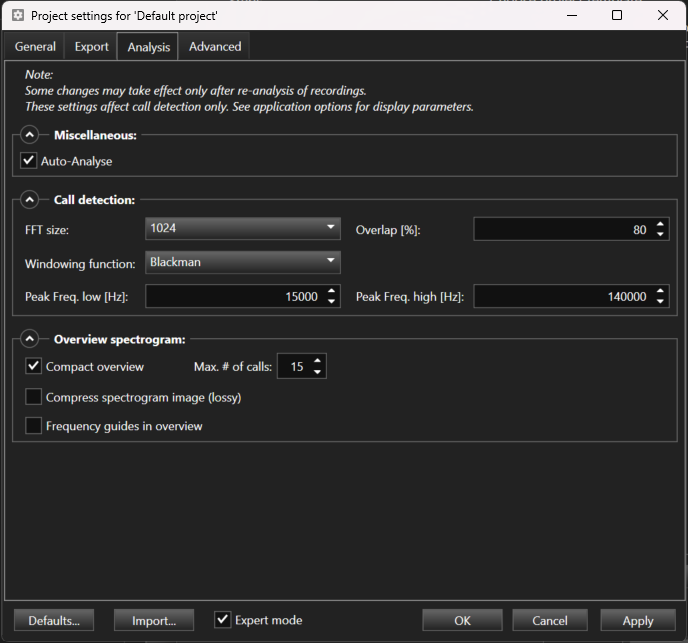Open the Advanced tab
The image size is (688, 643).
pos(215,47)
